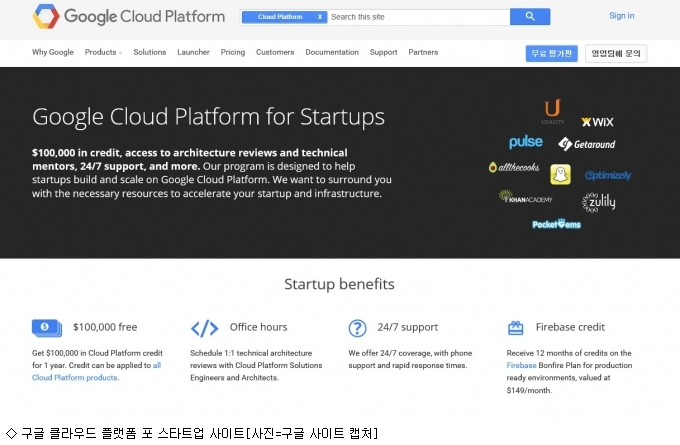Click the Google Cloud Platform title text
This screenshot has width=680, height=445.
point(144,16)
